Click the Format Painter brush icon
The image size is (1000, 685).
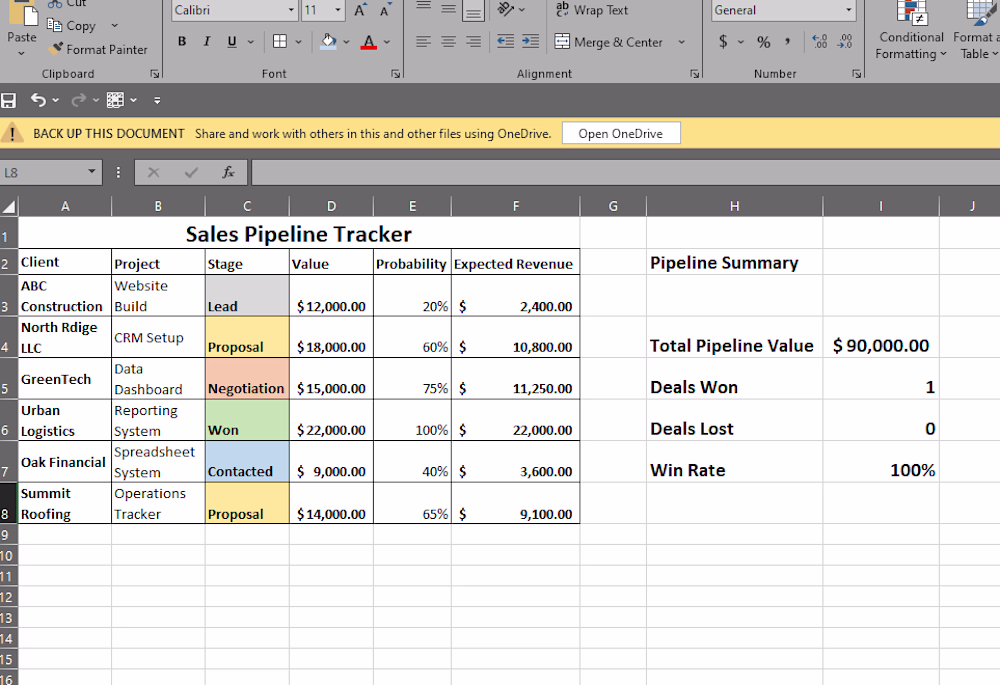click(x=56, y=49)
